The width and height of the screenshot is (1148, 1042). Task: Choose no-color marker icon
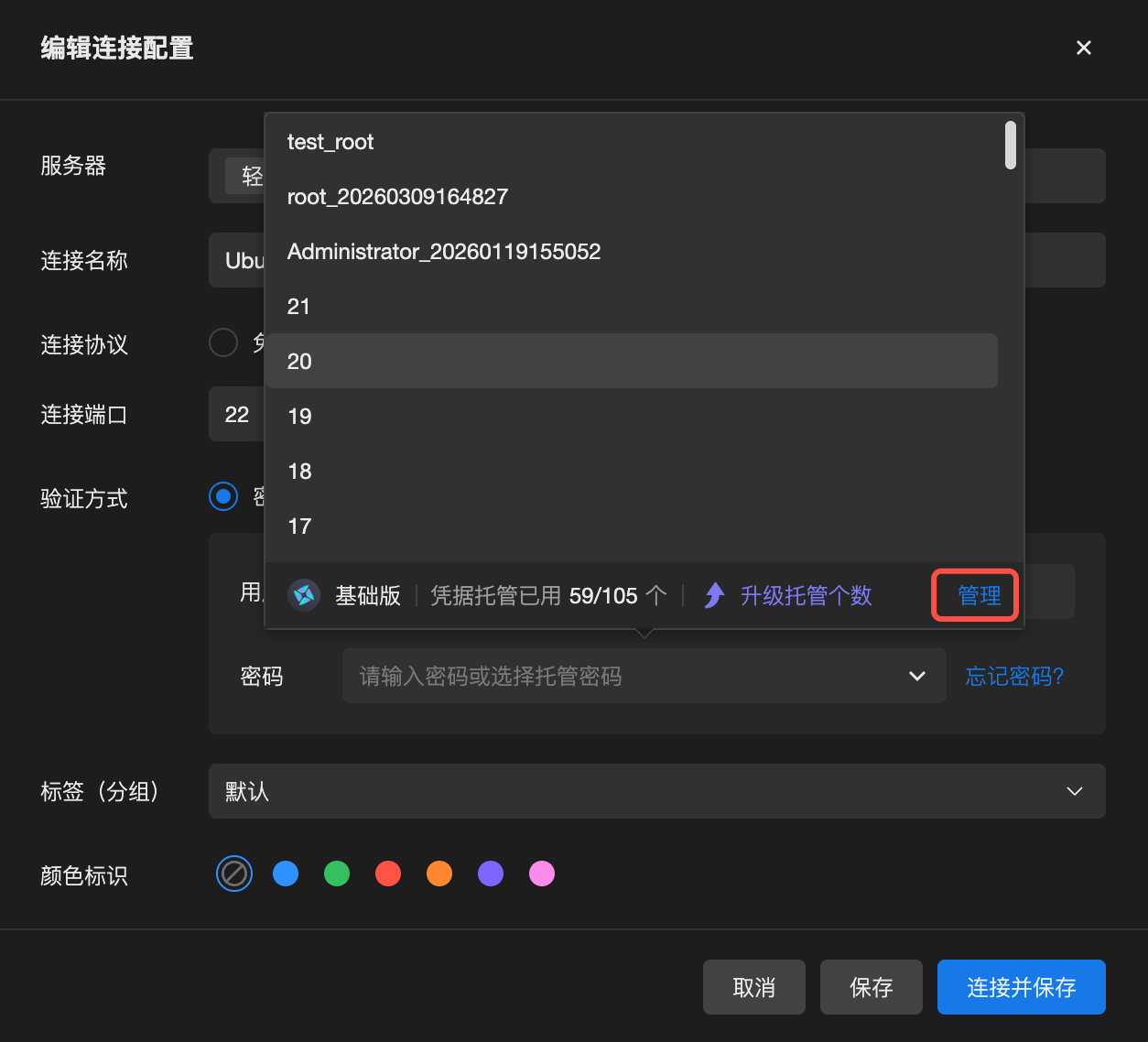(234, 874)
